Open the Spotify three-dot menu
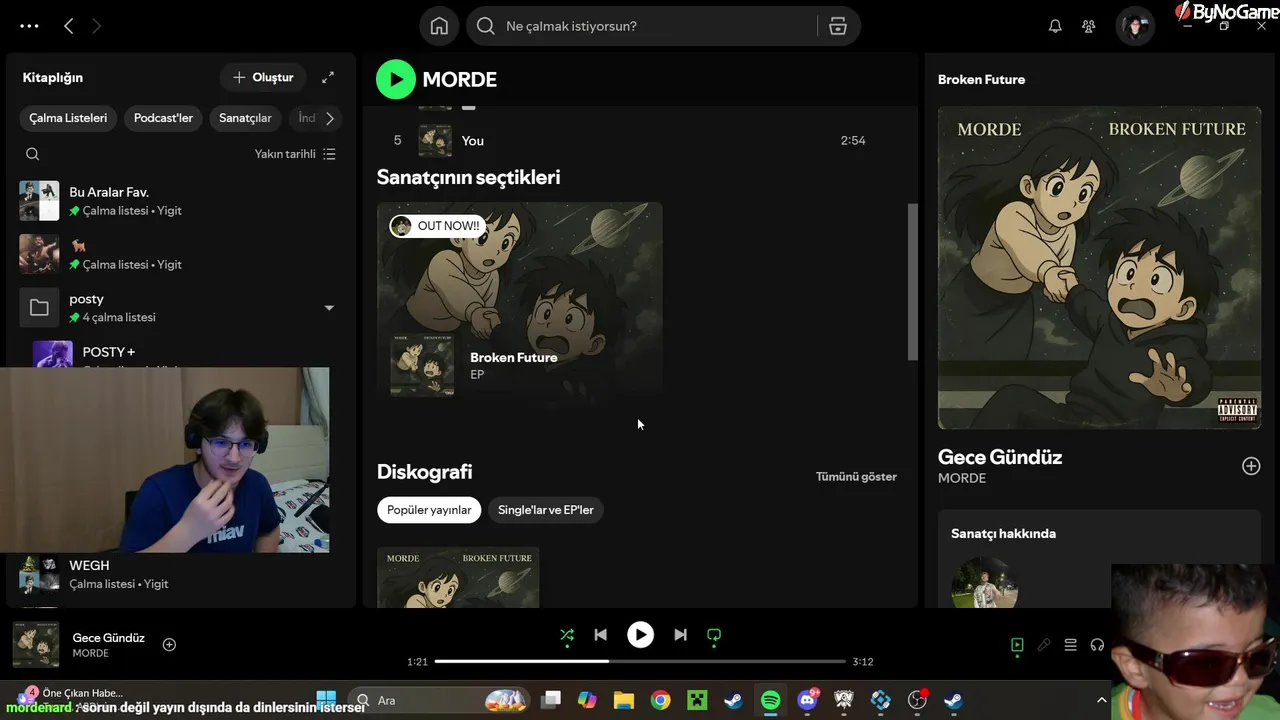1280x720 pixels. point(29,26)
